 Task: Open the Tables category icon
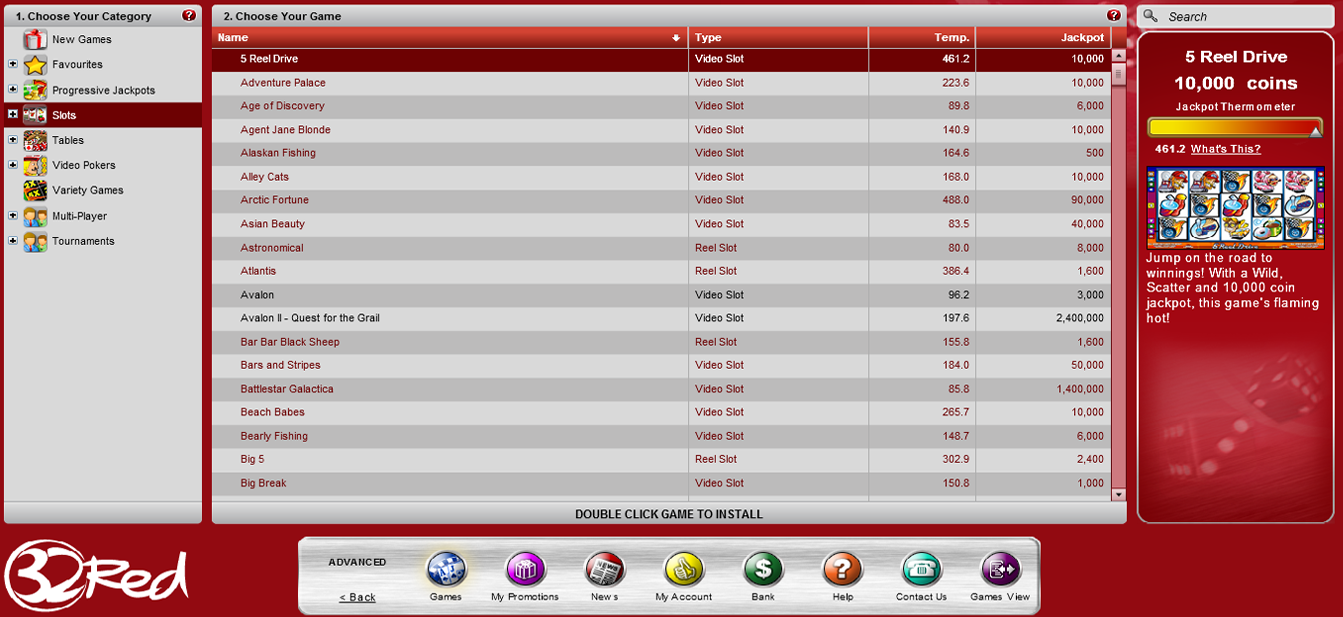[35, 140]
